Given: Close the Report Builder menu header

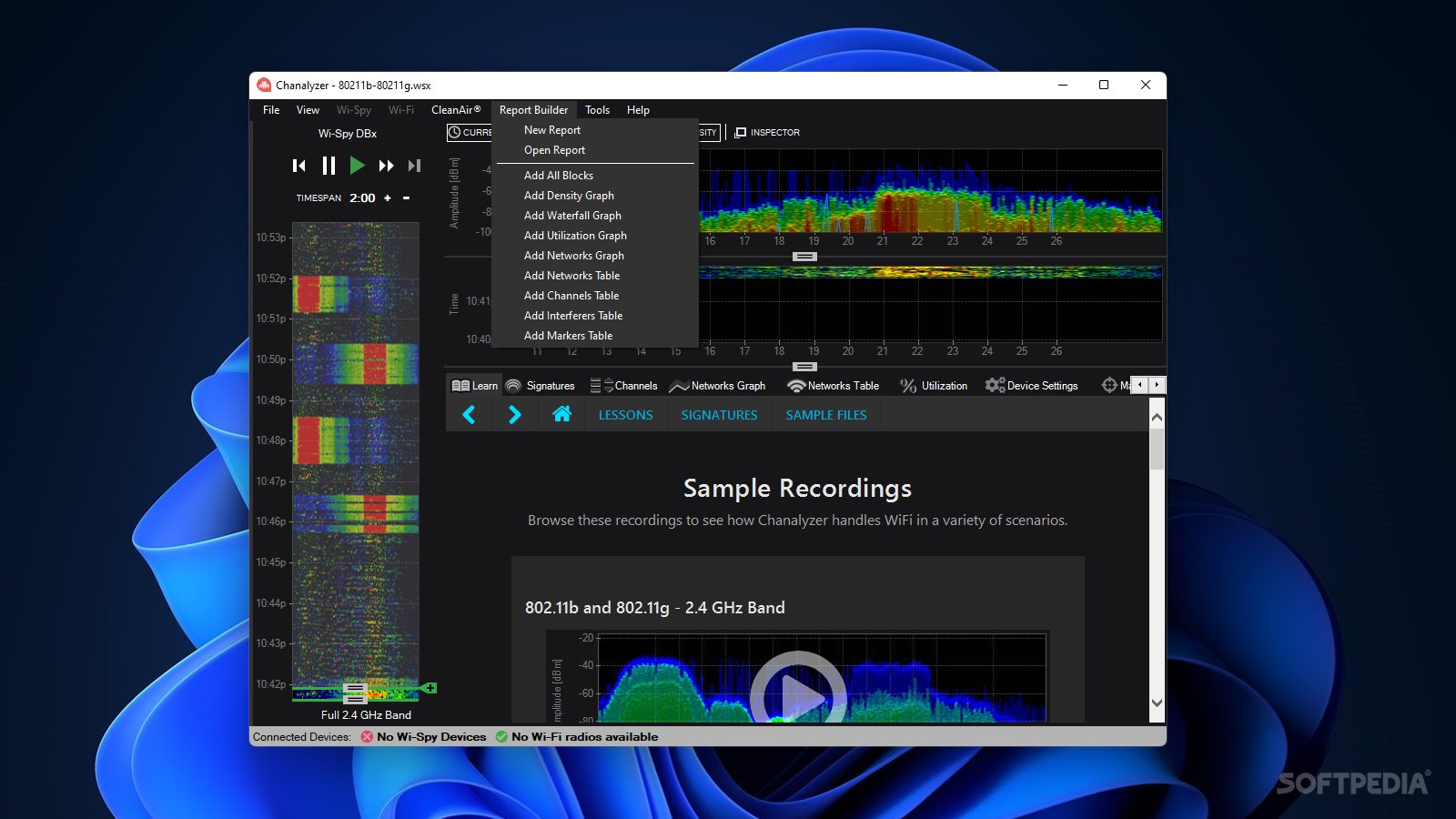Looking at the screenshot, I should pyautogui.click(x=533, y=110).
